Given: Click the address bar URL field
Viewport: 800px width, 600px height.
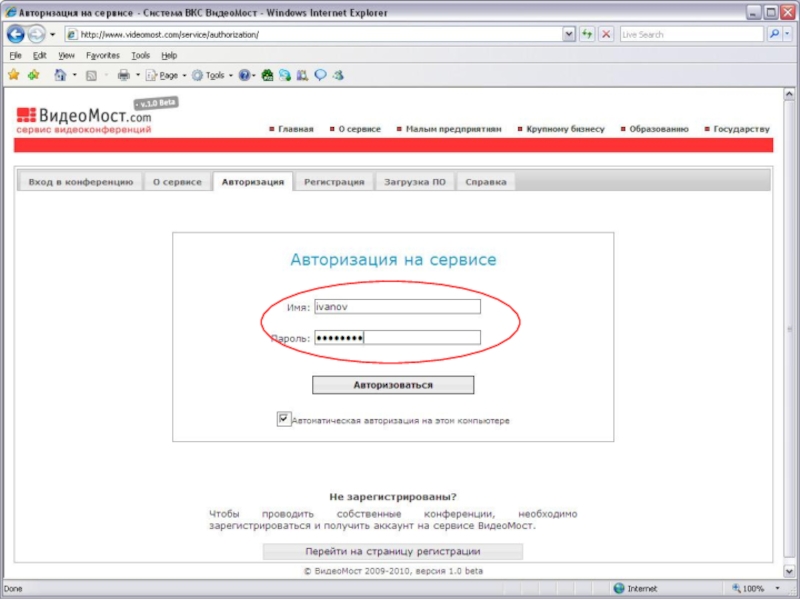Looking at the screenshot, I should 314,34.
